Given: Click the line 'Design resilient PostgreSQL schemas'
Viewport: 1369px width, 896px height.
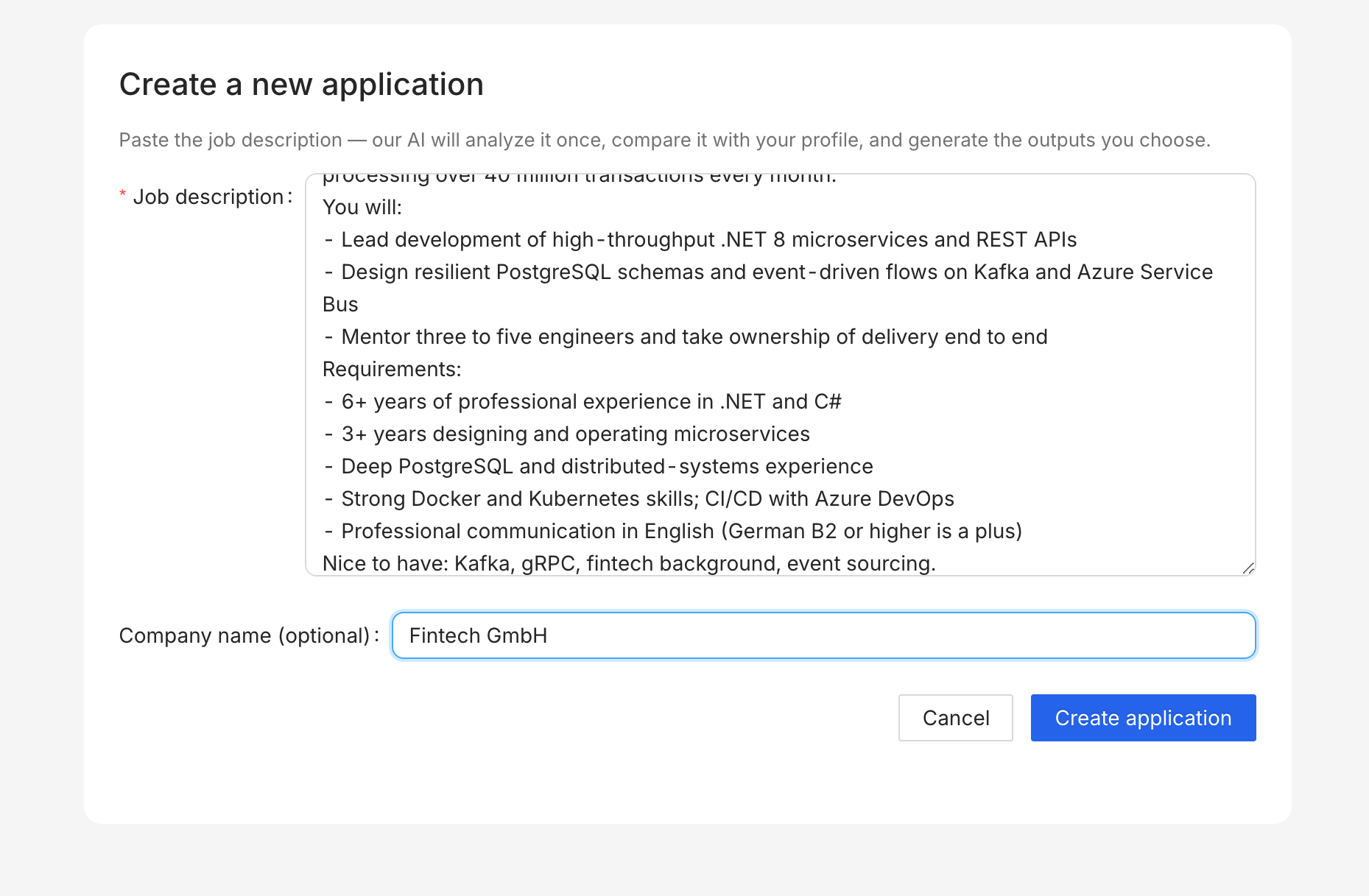Looking at the screenshot, I should [767, 272].
